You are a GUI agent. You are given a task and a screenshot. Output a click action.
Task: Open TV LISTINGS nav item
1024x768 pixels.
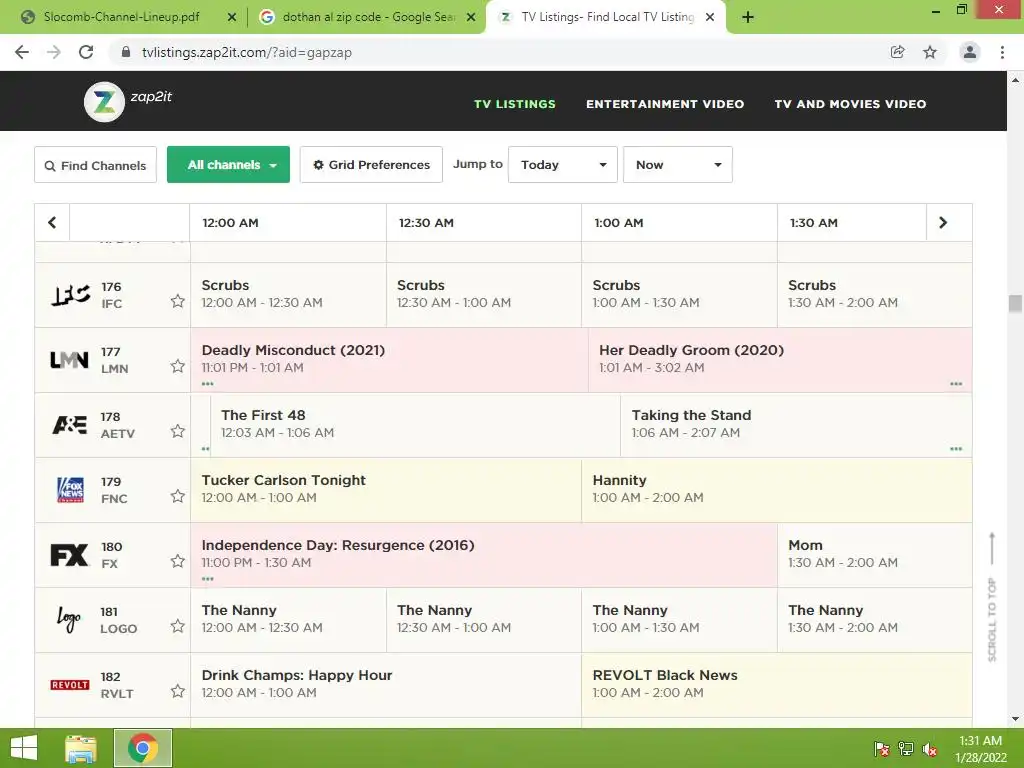click(515, 104)
